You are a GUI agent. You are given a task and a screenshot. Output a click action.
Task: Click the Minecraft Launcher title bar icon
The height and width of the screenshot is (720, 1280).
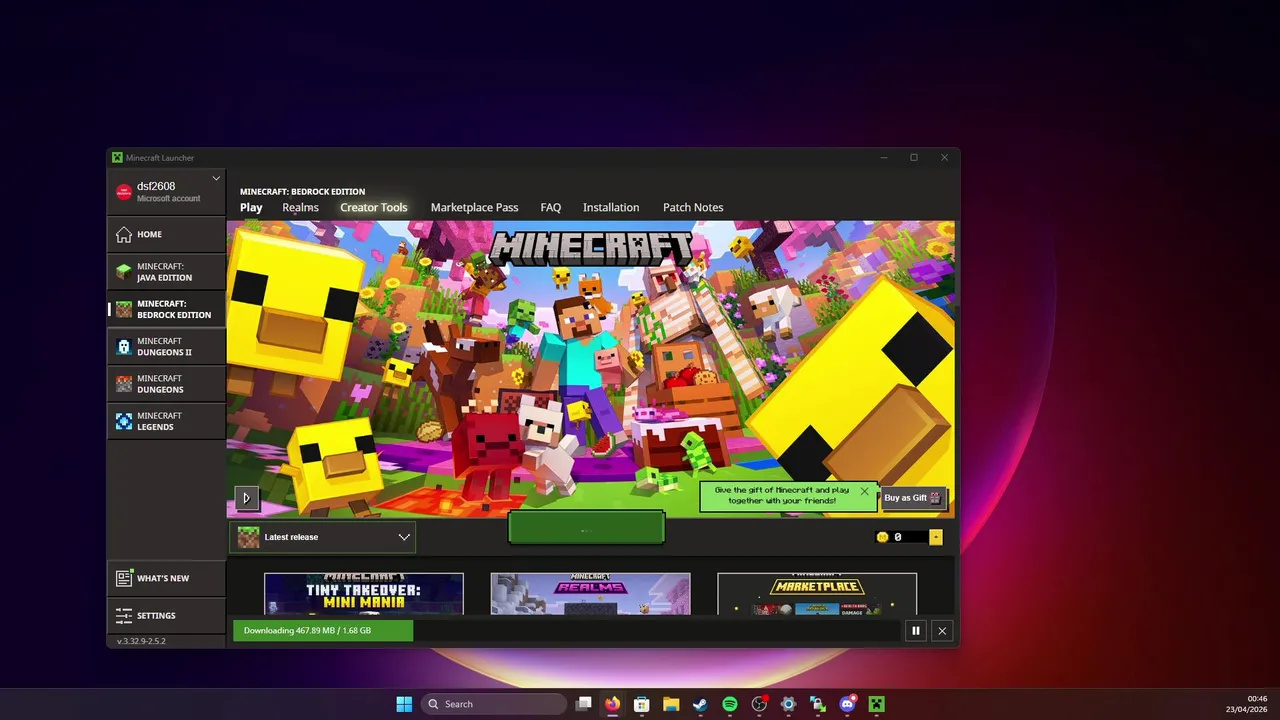(117, 157)
